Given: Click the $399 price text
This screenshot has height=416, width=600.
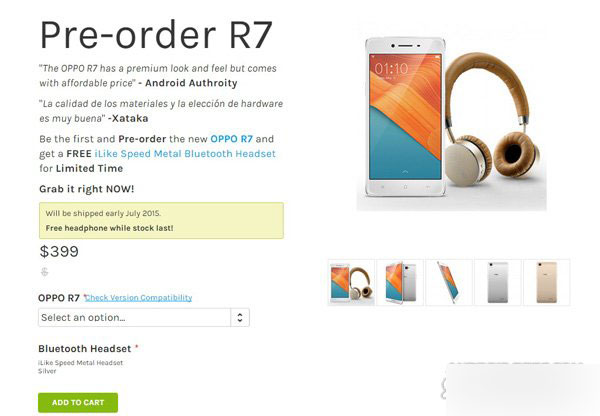Looking at the screenshot, I should click(59, 251).
